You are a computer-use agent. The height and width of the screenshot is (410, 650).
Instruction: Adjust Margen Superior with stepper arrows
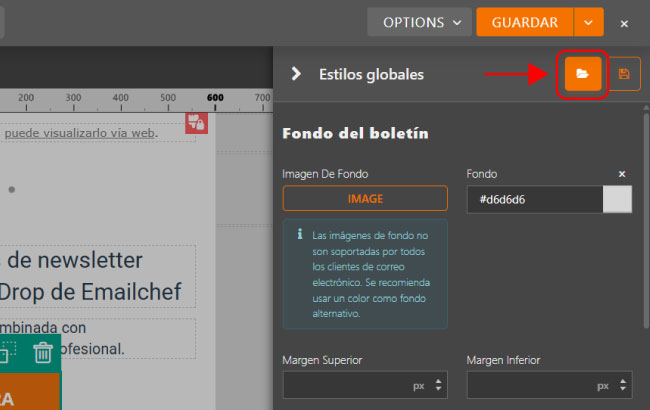pos(438,385)
